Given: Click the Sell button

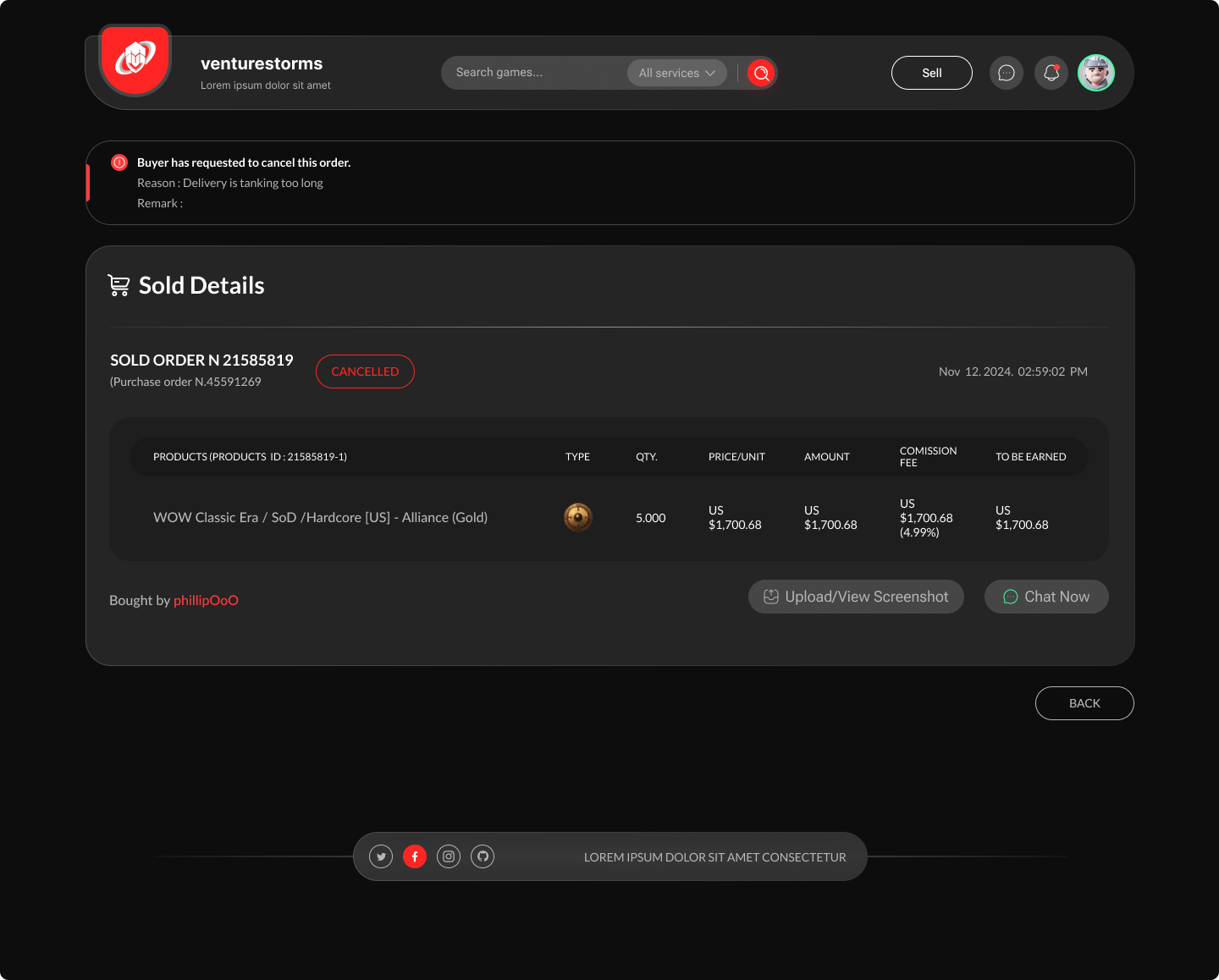Looking at the screenshot, I should (932, 73).
